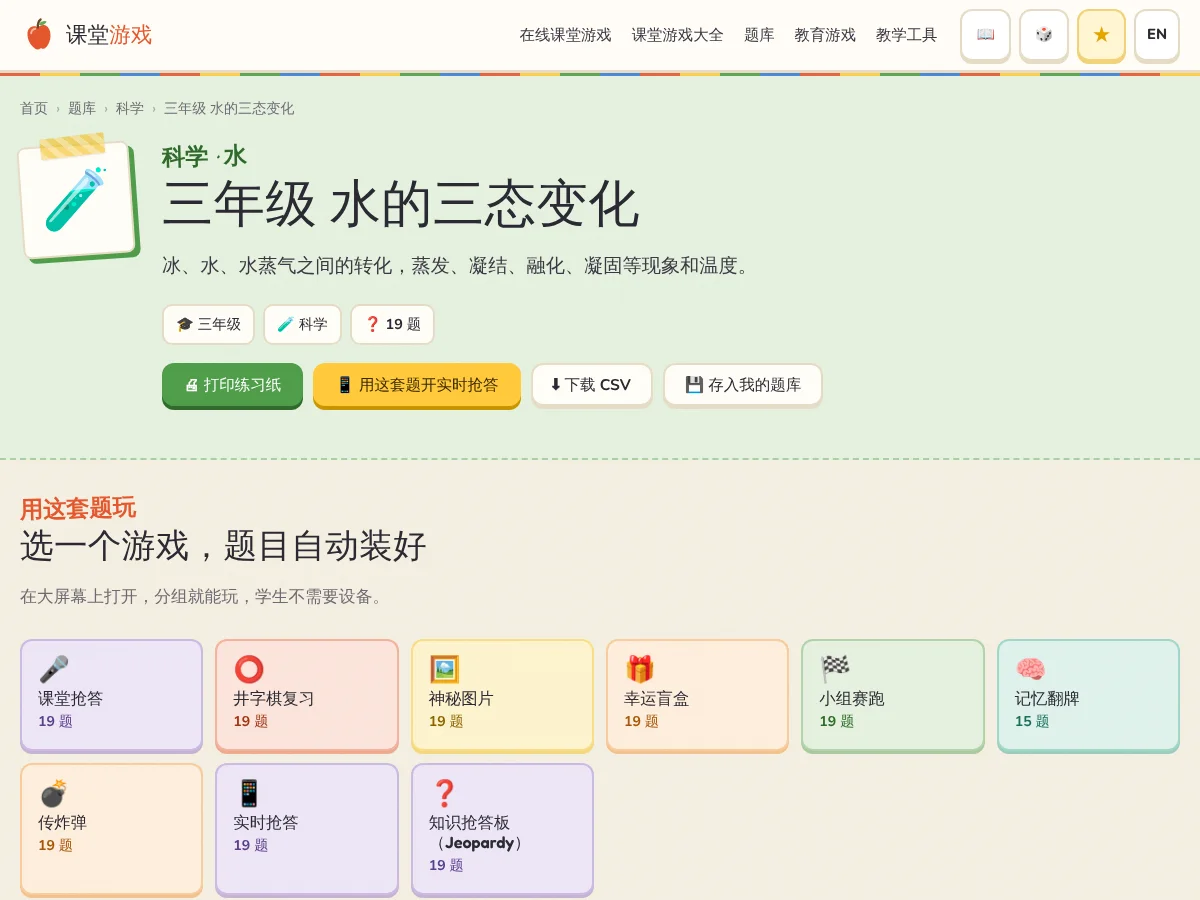Click the 科学 breadcrumb link
The height and width of the screenshot is (900, 1200).
tap(130, 108)
